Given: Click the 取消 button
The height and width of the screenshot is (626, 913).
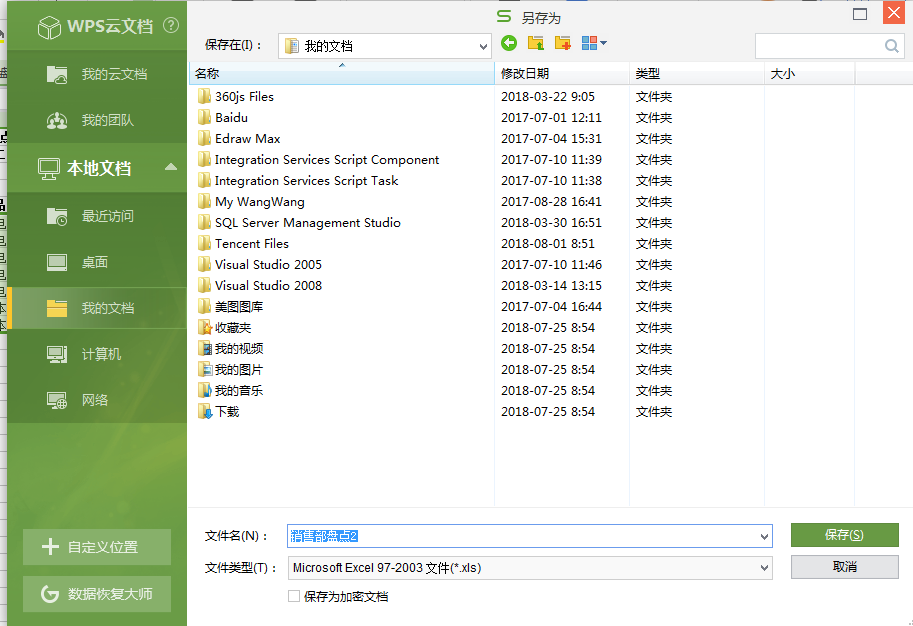Looking at the screenshot, I should [844, 567].
